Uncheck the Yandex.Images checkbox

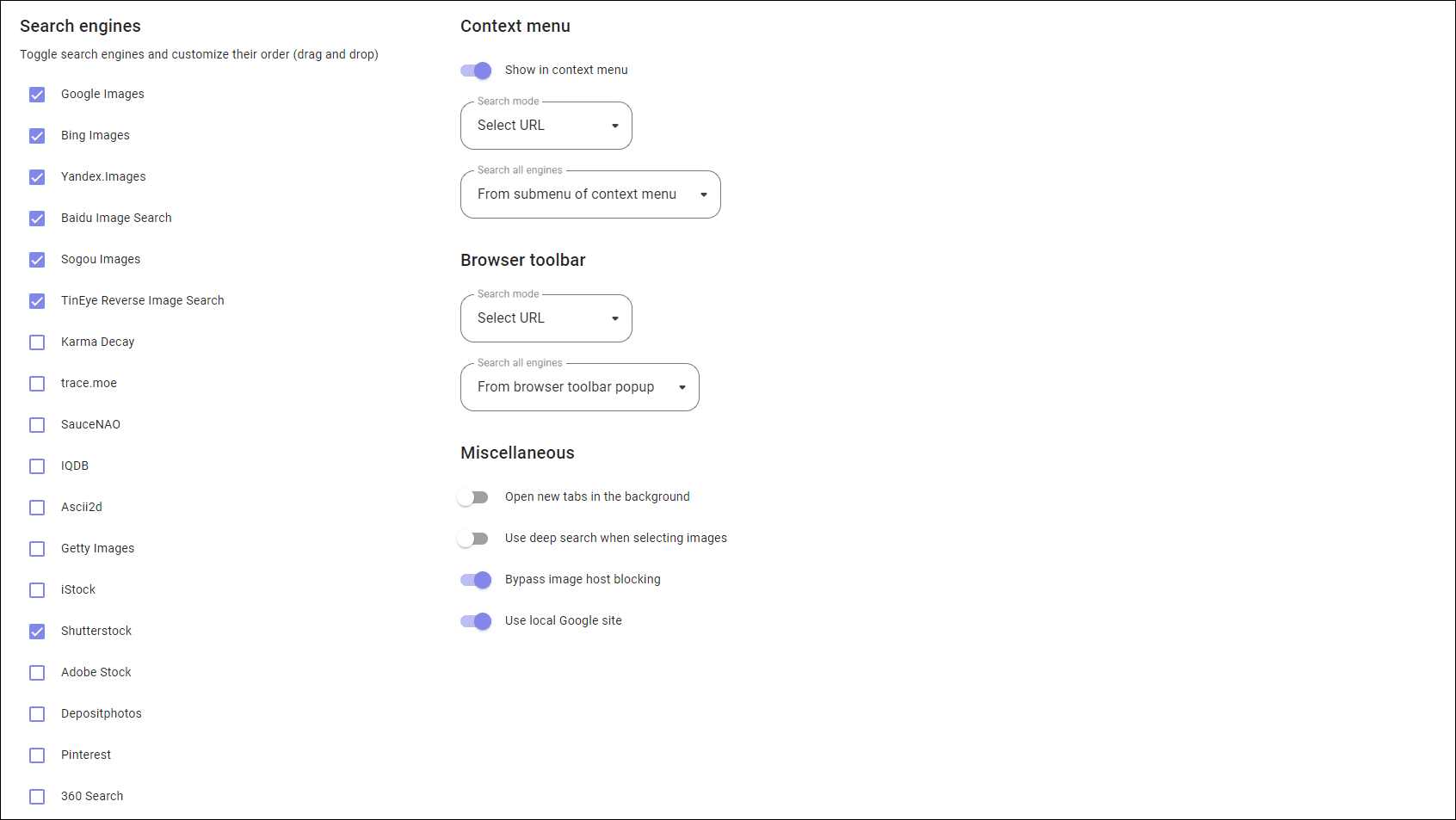37,177
